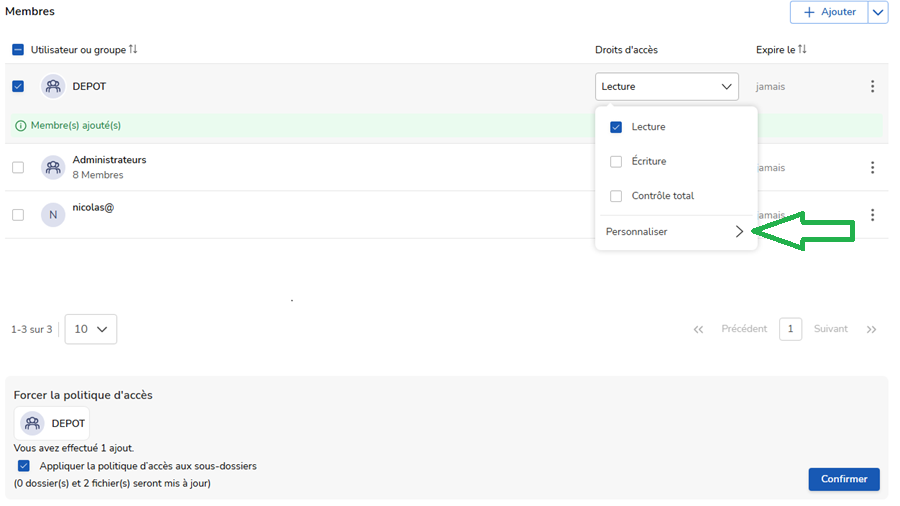Select Contrôle total in access menu
The image size is (900, 506).
coord(616,196)
